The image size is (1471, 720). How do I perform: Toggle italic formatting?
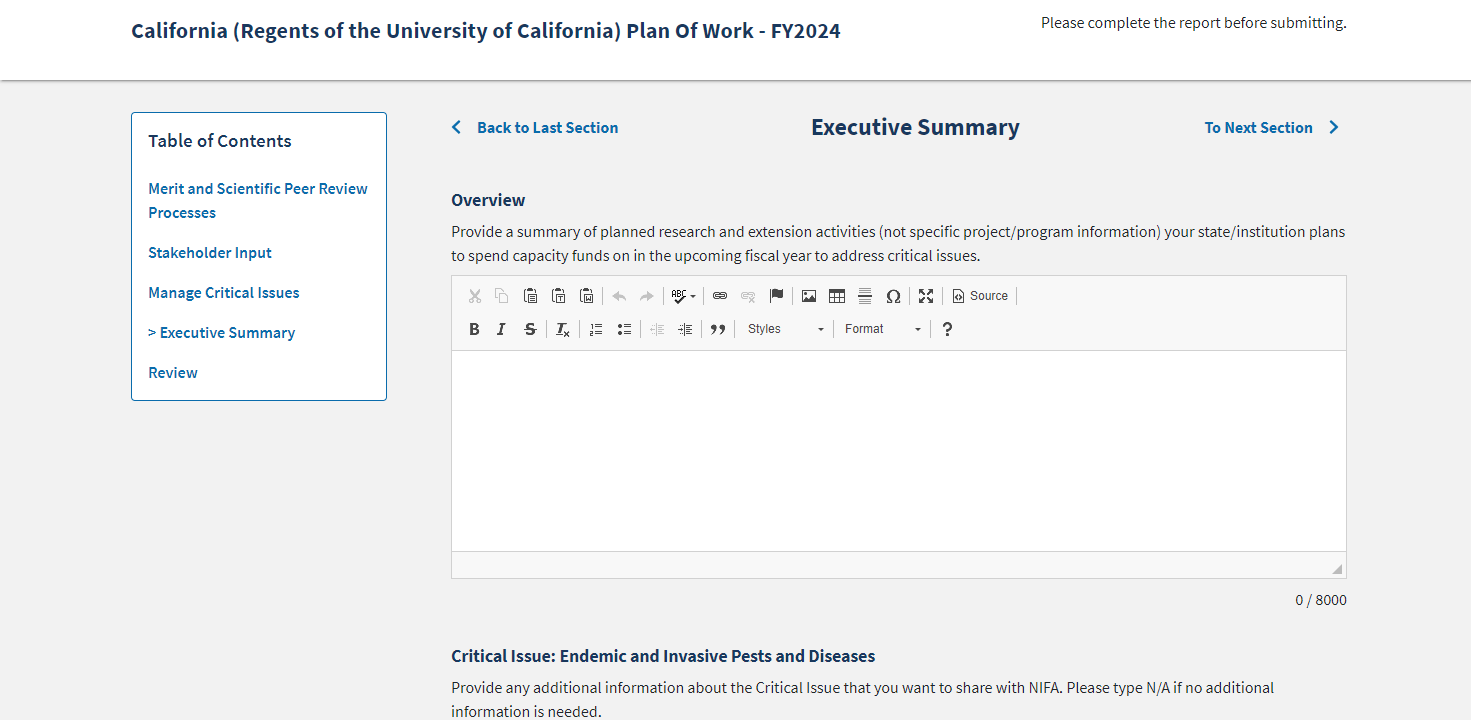click(502, 329)
